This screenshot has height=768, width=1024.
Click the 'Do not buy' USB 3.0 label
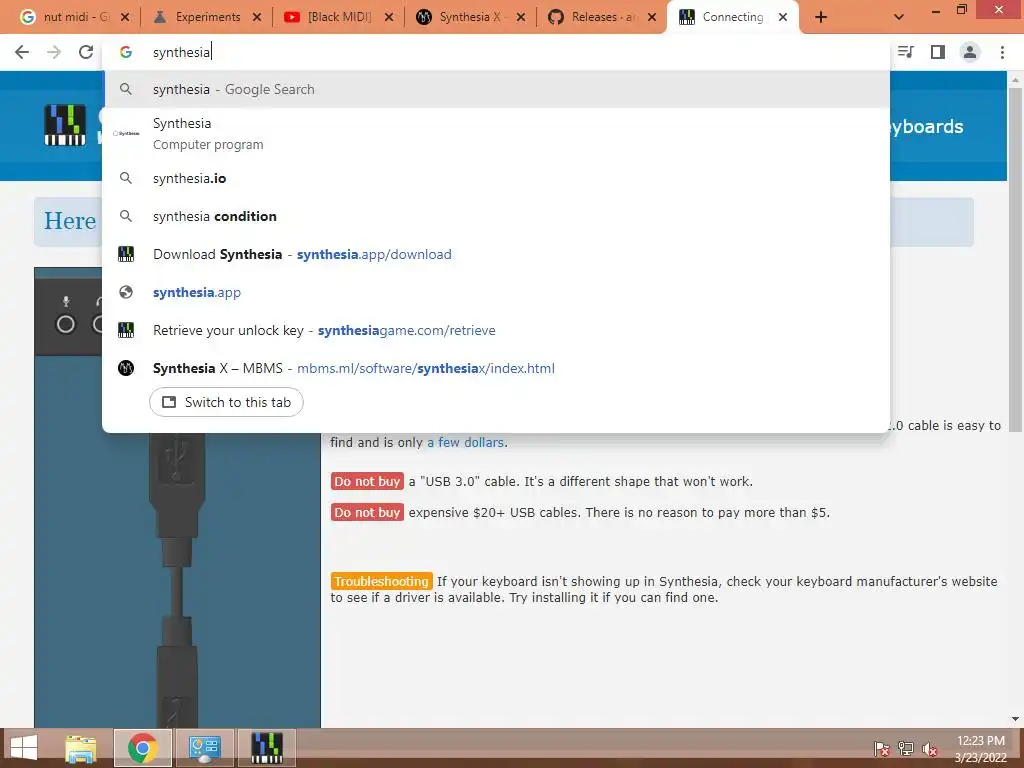(367, 481)
